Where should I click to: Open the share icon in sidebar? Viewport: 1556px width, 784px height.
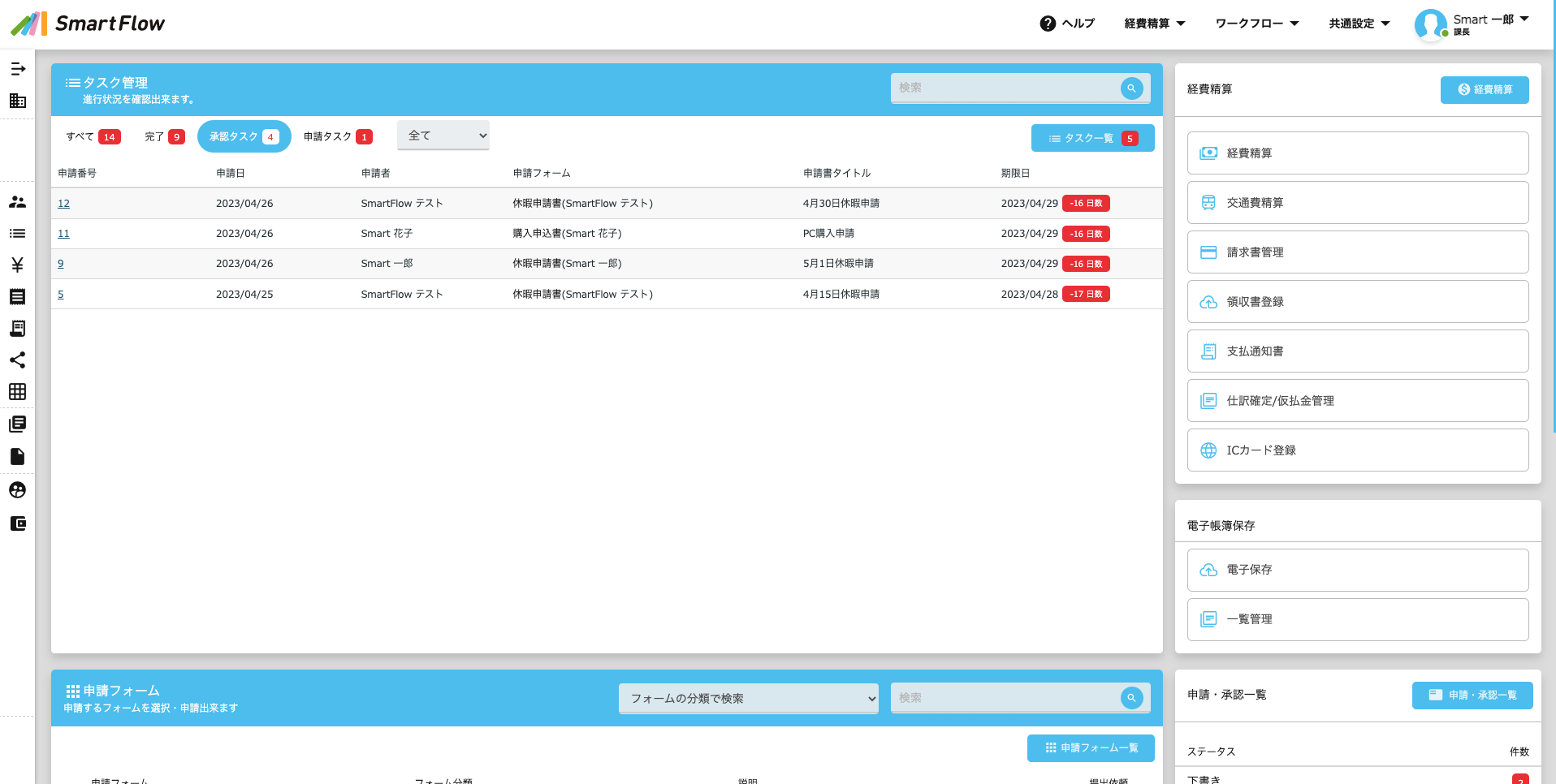tap(17, 360)
